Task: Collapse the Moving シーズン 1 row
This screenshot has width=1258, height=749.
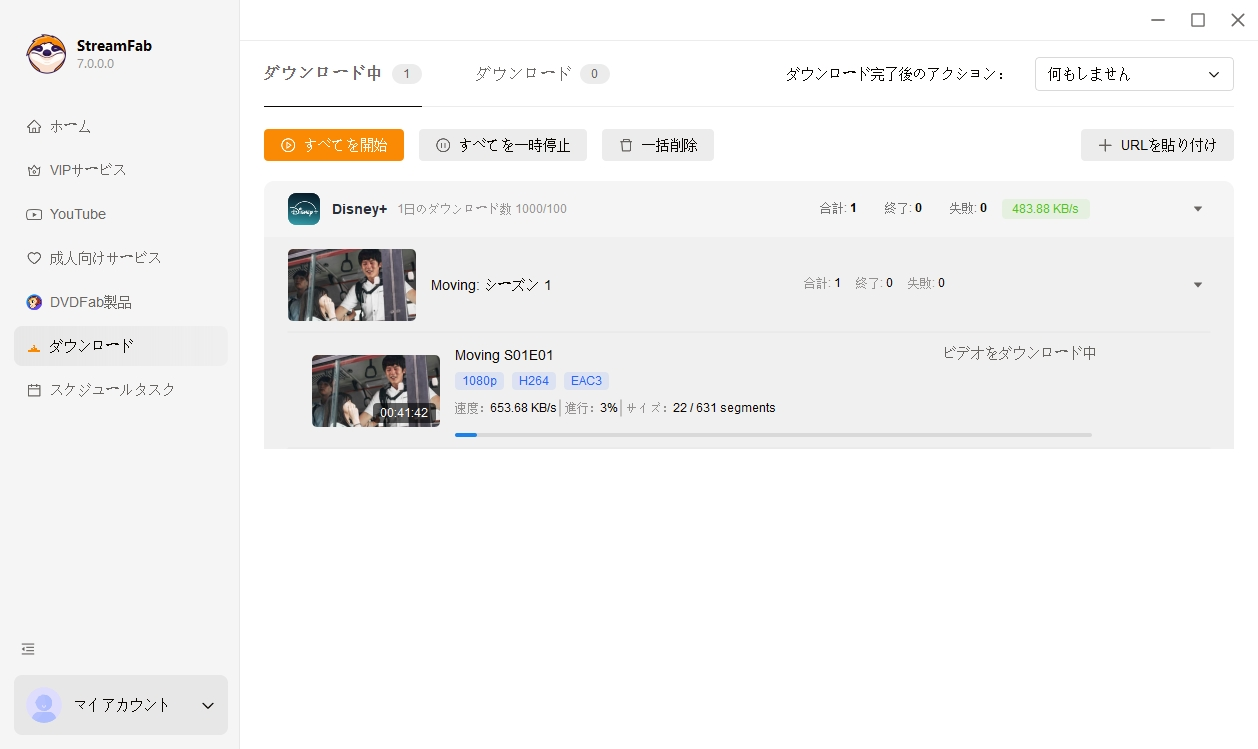Action: click(x=1197, y=284)
